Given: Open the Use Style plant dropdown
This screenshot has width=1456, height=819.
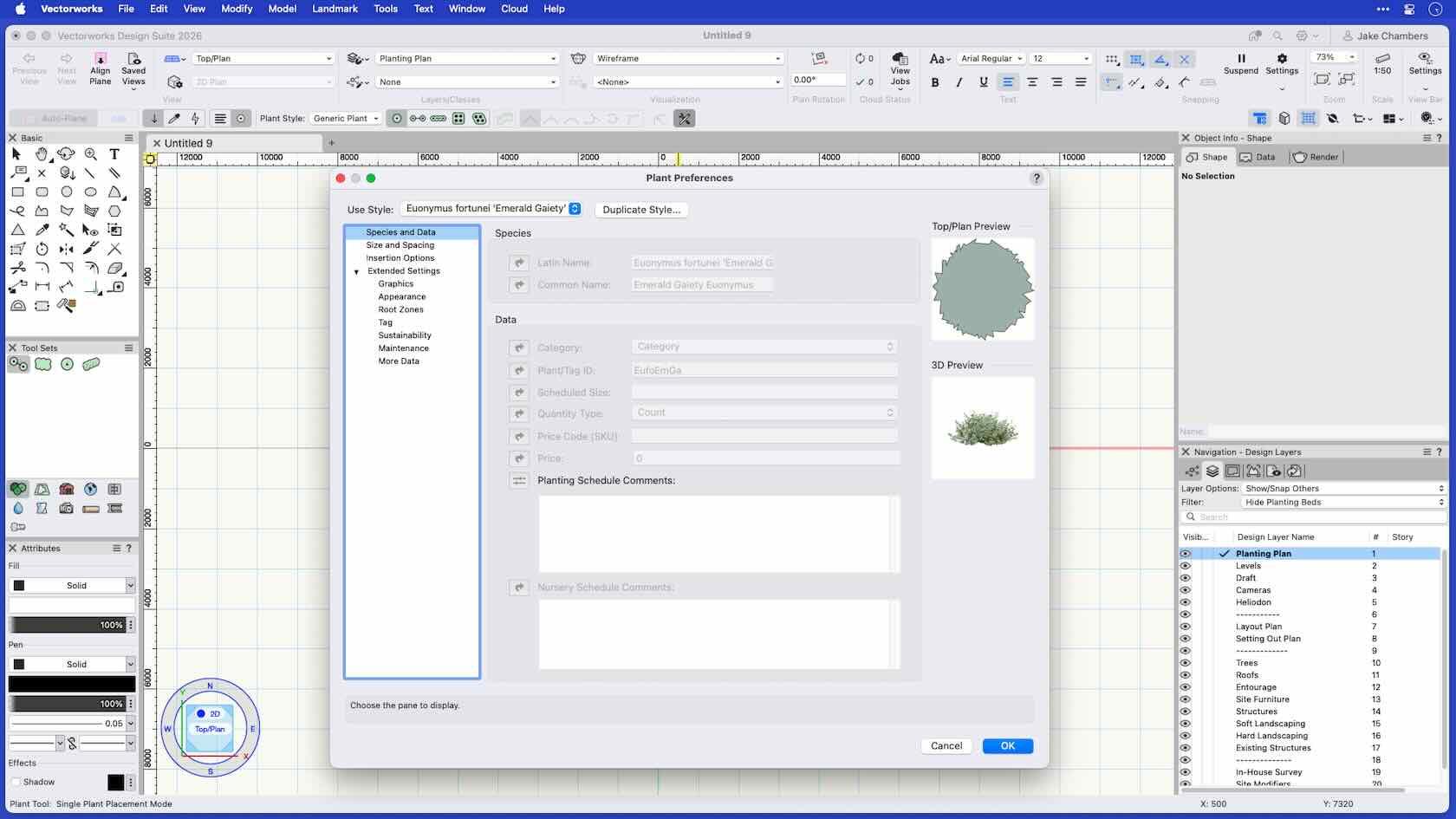Looking at the screenshot, I should pyautogui.click(x=491, y=209).
